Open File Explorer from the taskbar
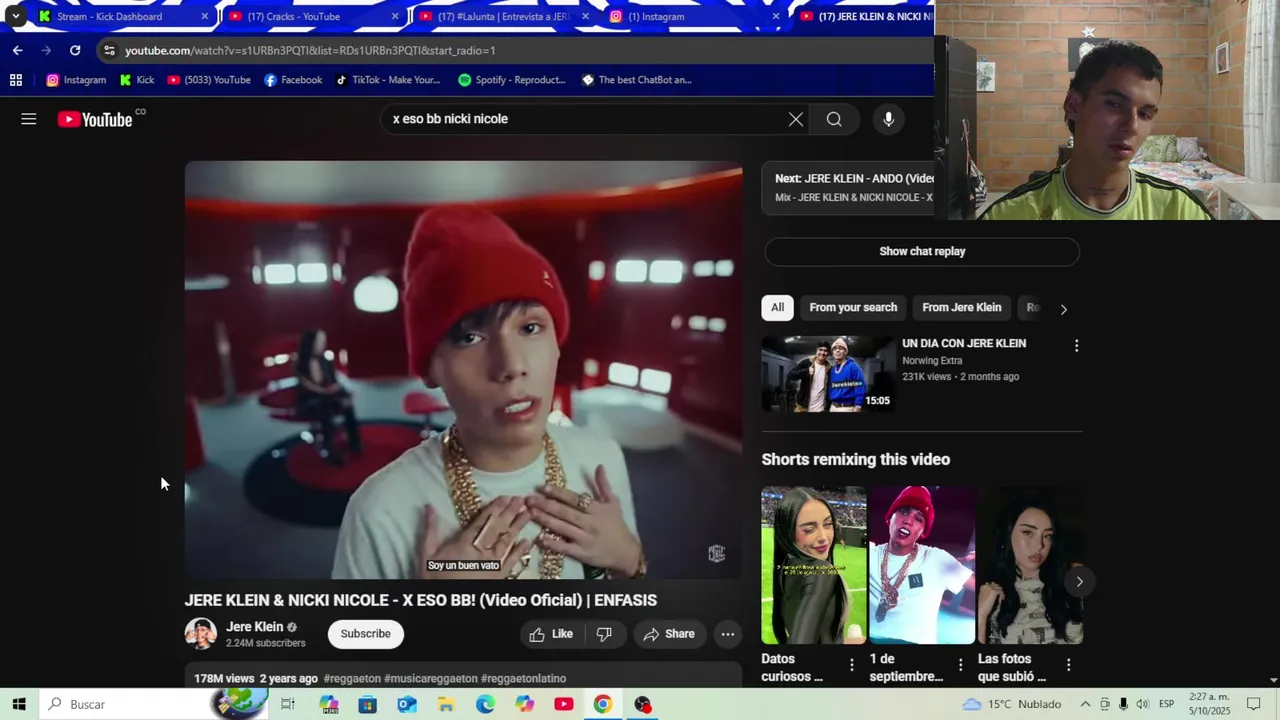The height and width of the screenshot is (720, 1280). [446, 704]
